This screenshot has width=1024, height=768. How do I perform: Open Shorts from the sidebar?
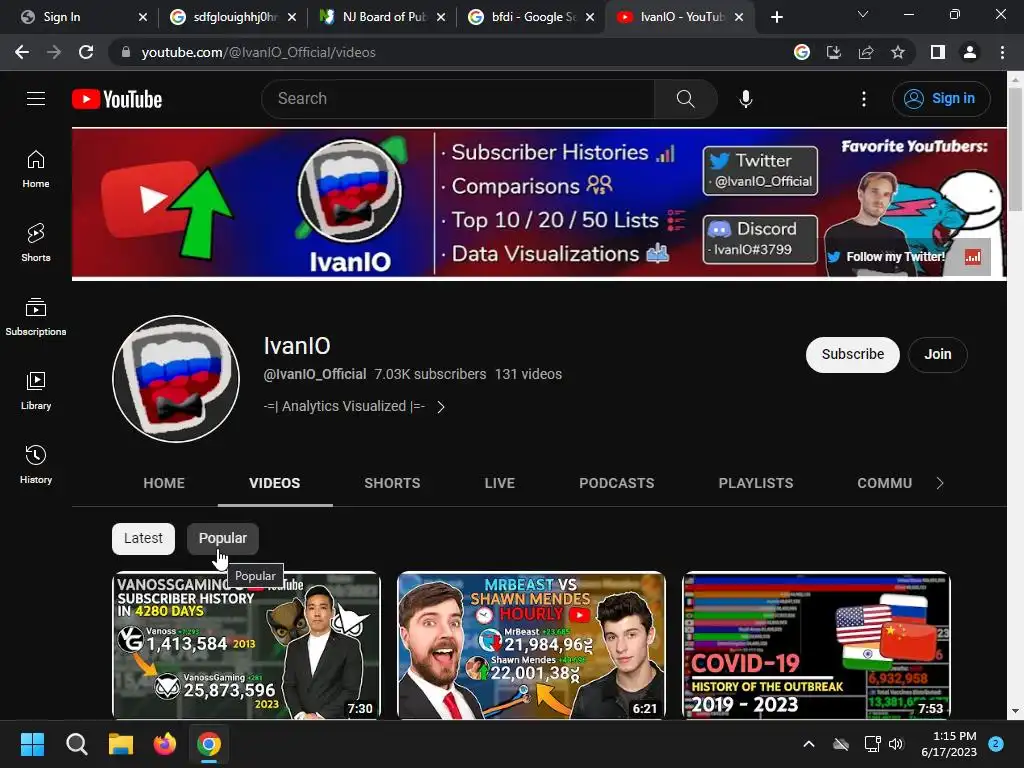pos(36,243)
